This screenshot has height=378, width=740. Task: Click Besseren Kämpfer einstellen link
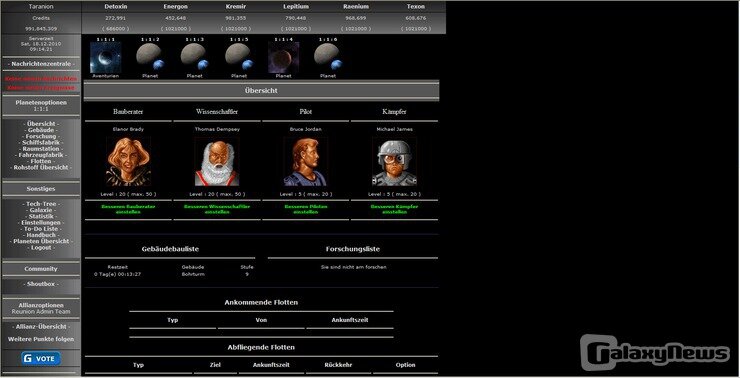(x=395, y=209)
